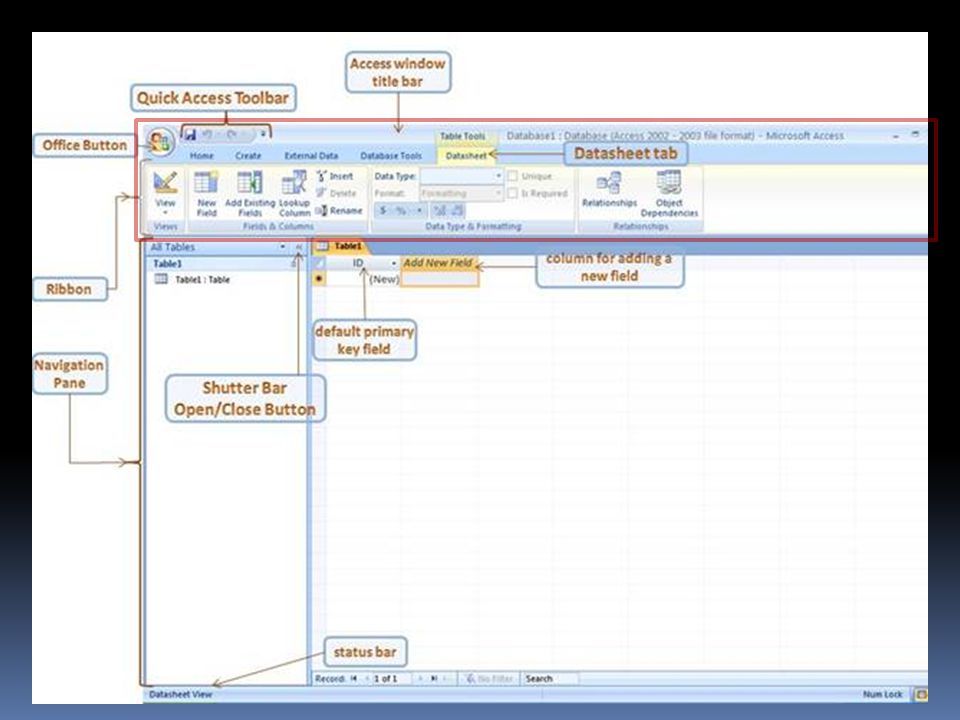Image resolution: width=960 pixels, height=720 pixels.
Task: Click the Add New Field column header
Action: click(438, 263)
